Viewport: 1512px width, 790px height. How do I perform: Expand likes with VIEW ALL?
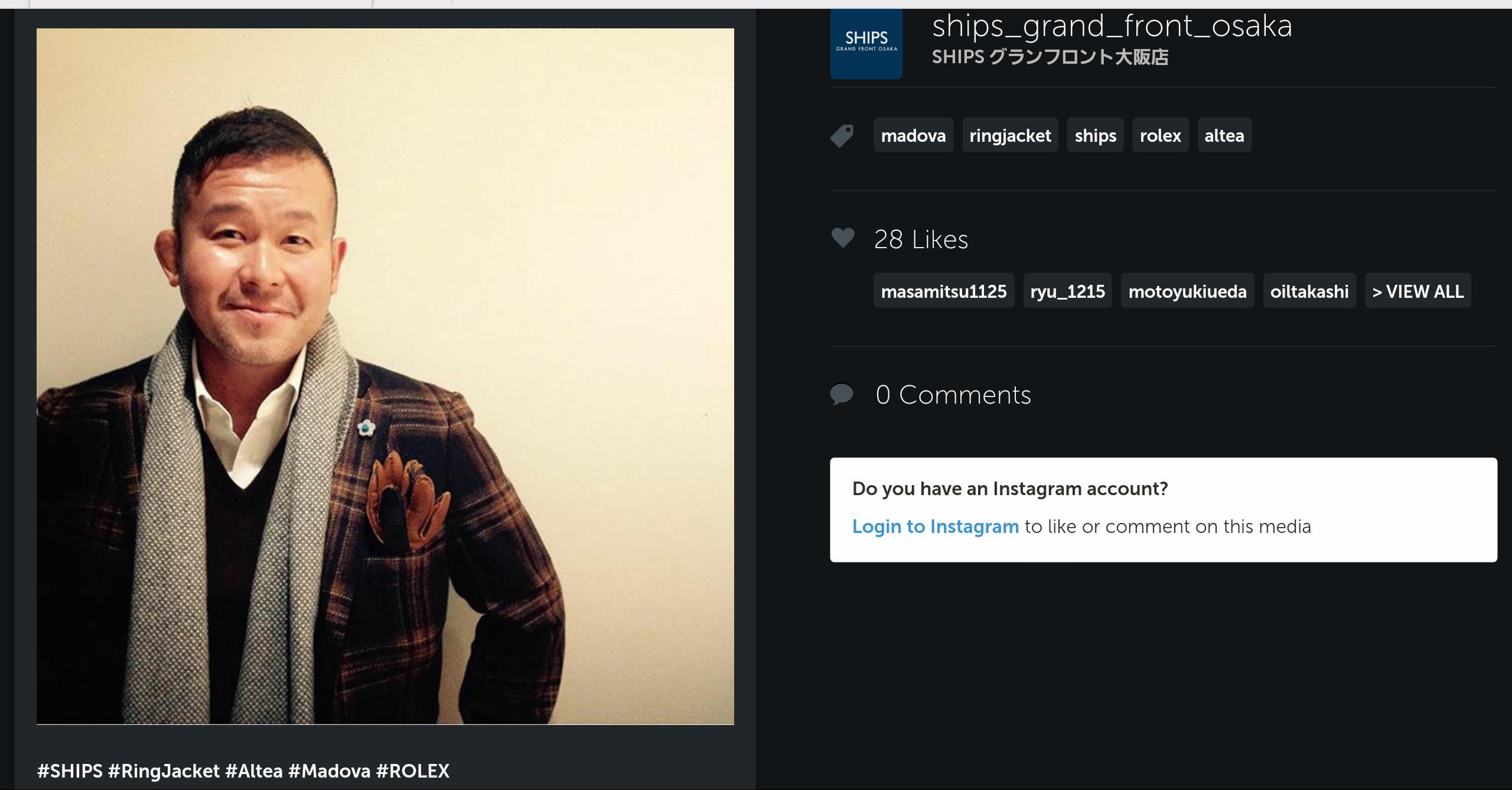[1417, 291]
